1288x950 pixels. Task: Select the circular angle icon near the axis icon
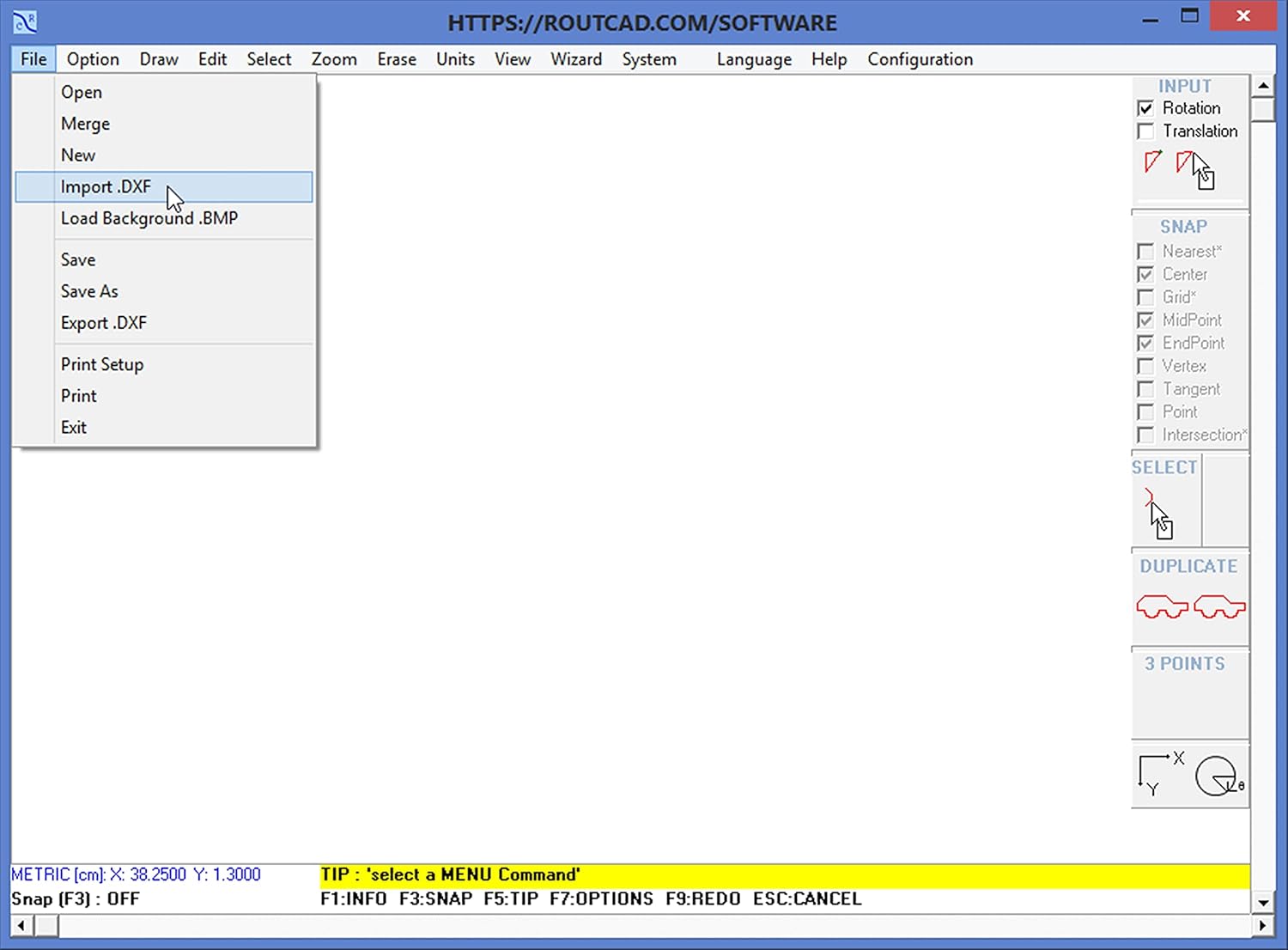click(1215, 774)
